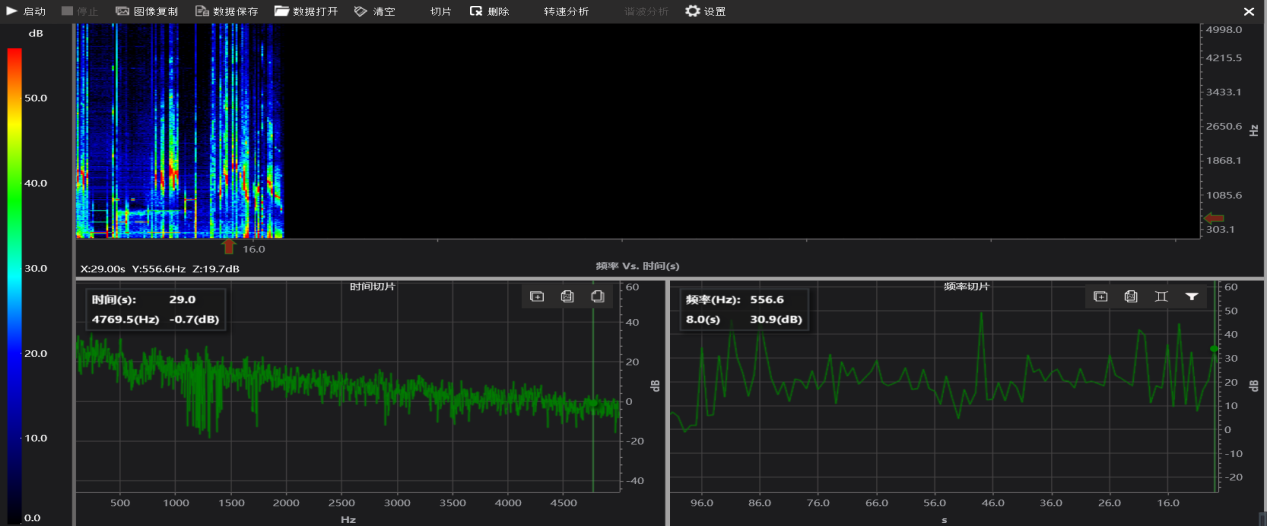
Task: Click the filter funnel icon in 频率切片 panel
Action: tap(1191, 296)
